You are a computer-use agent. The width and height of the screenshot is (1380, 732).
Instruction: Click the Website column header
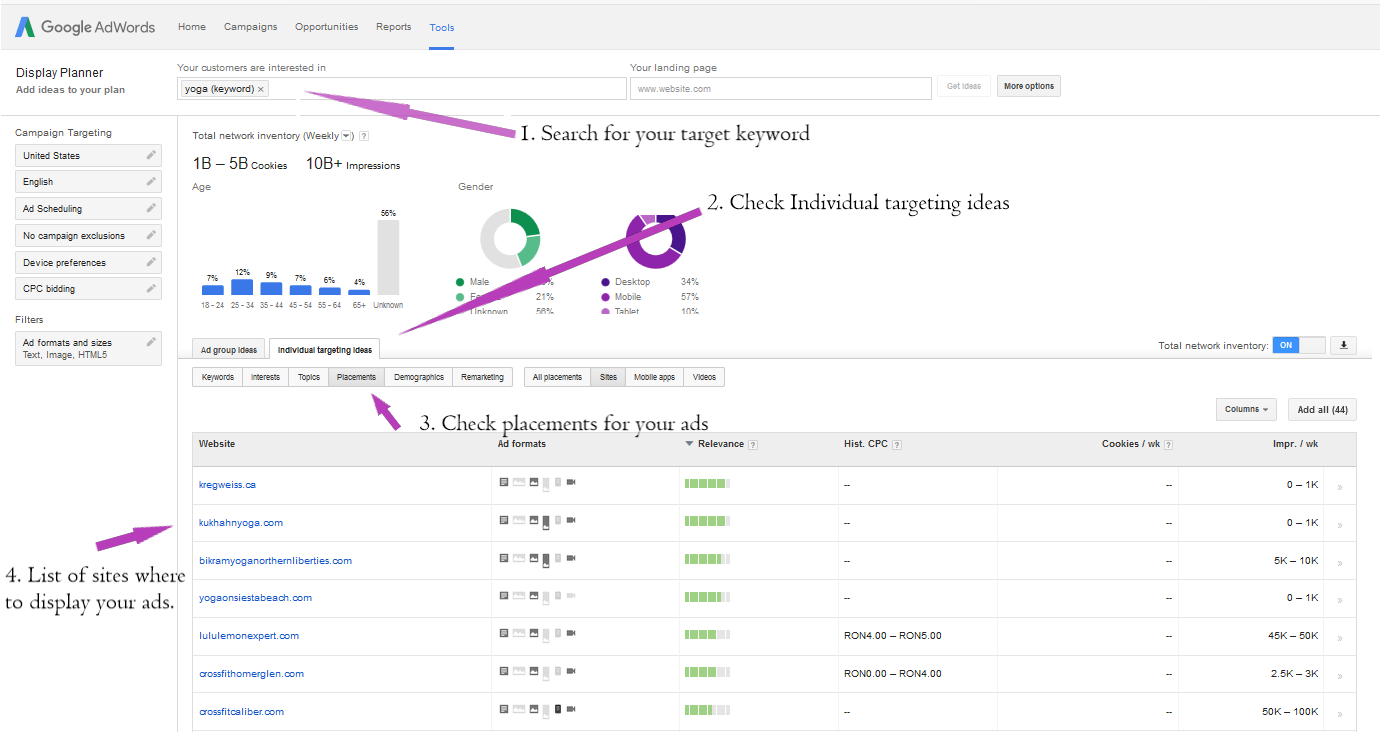(x=217, y=444)
